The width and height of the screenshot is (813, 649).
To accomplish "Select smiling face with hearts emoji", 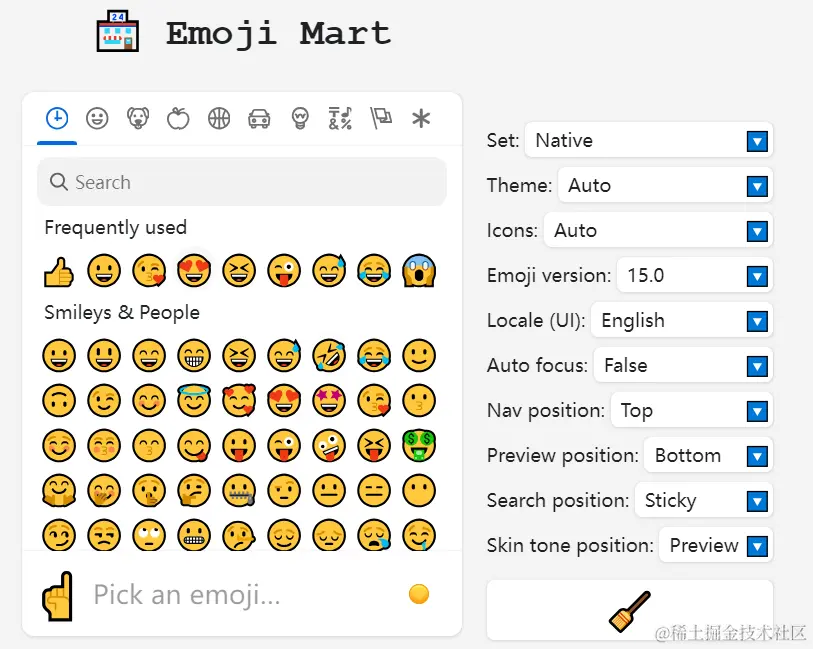I will [x=239, y=401].
